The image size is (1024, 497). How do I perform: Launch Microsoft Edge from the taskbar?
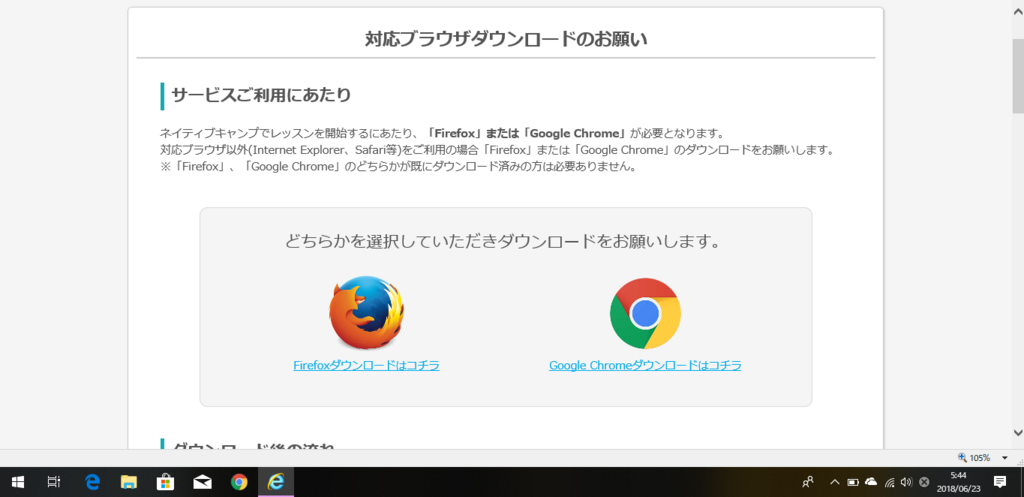pos(92,483)
